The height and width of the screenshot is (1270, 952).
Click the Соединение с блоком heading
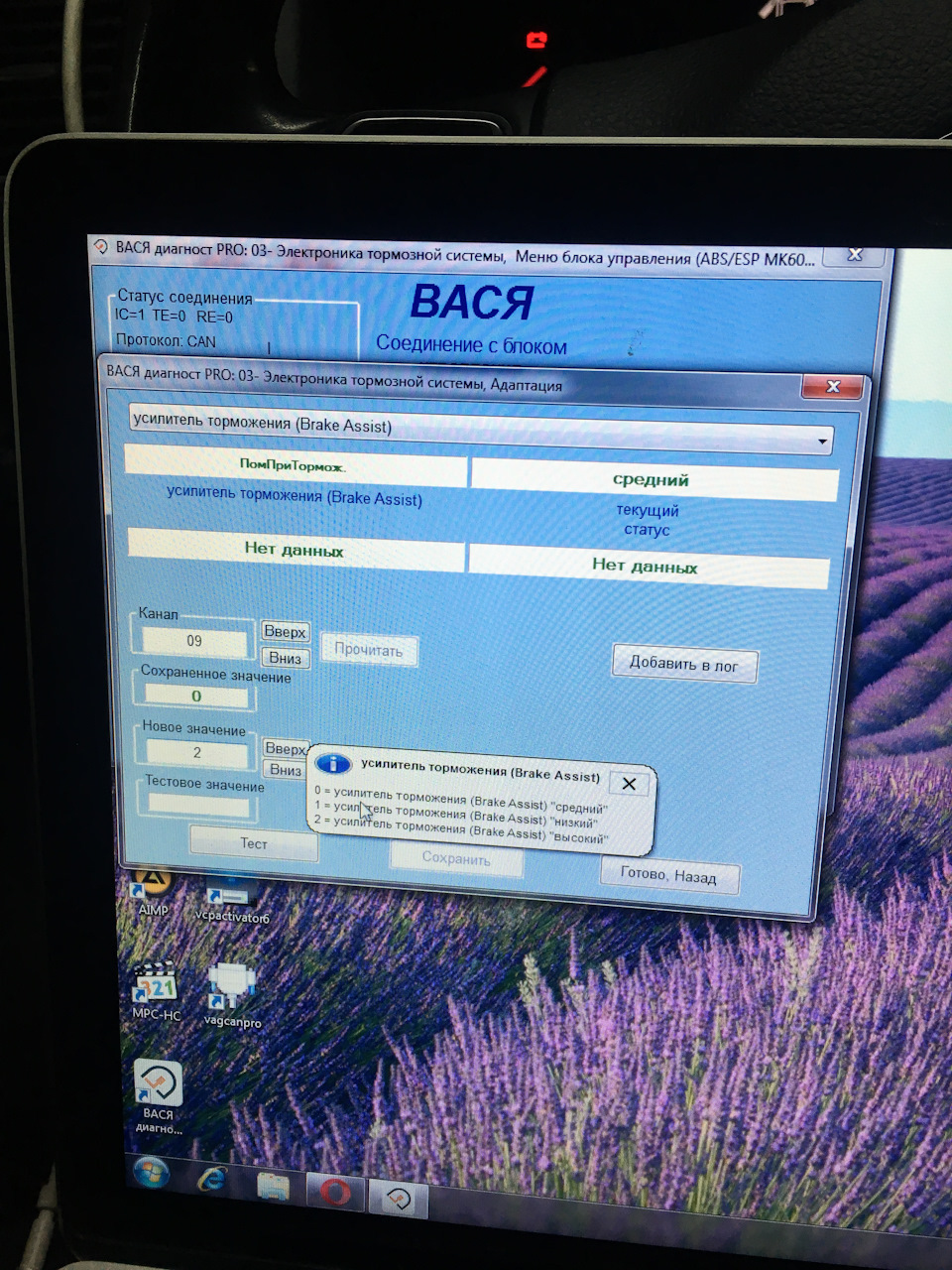click(471, 345)
